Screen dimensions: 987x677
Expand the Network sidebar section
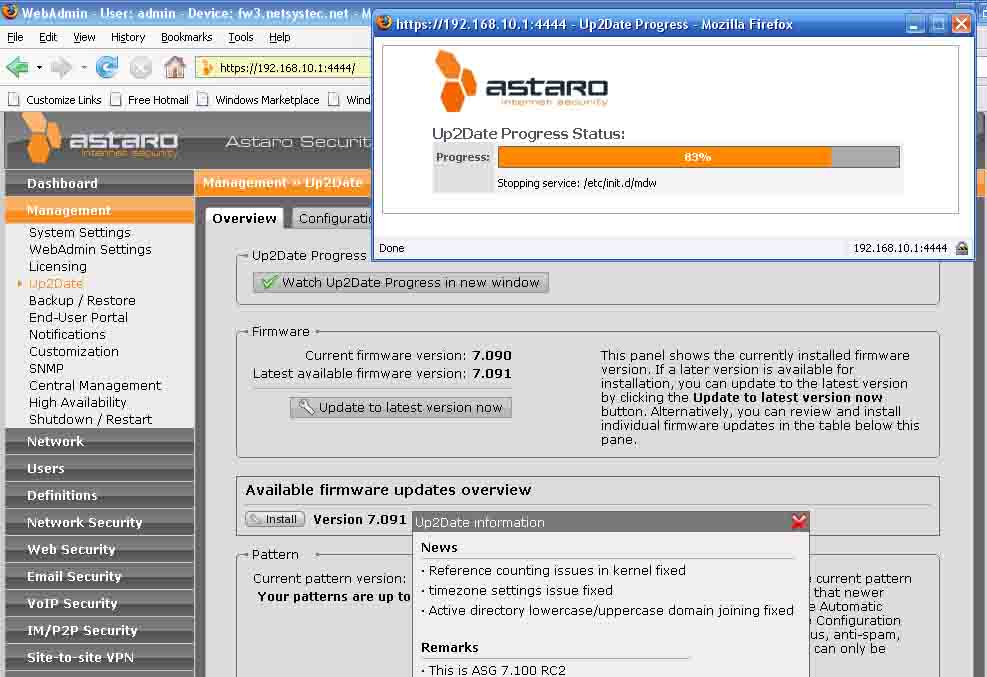99,442
